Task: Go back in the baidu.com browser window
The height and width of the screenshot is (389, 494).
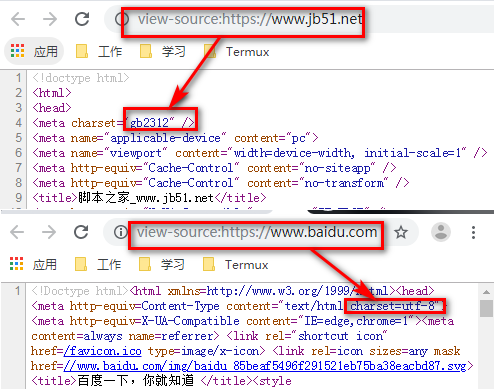Action: point(17,232)
